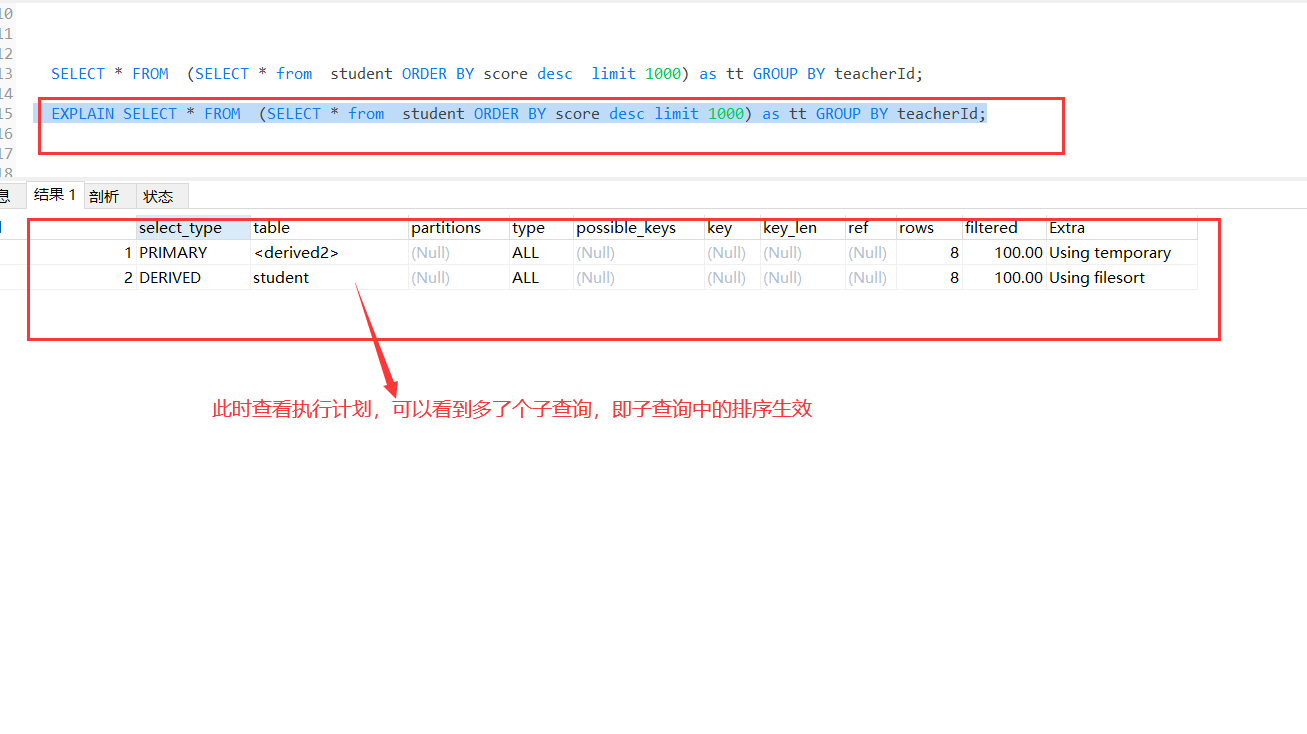Open the 剖析 tab
Image resolution: width=1307 pixels, height=734 pixels.
[x=104, y=196]
